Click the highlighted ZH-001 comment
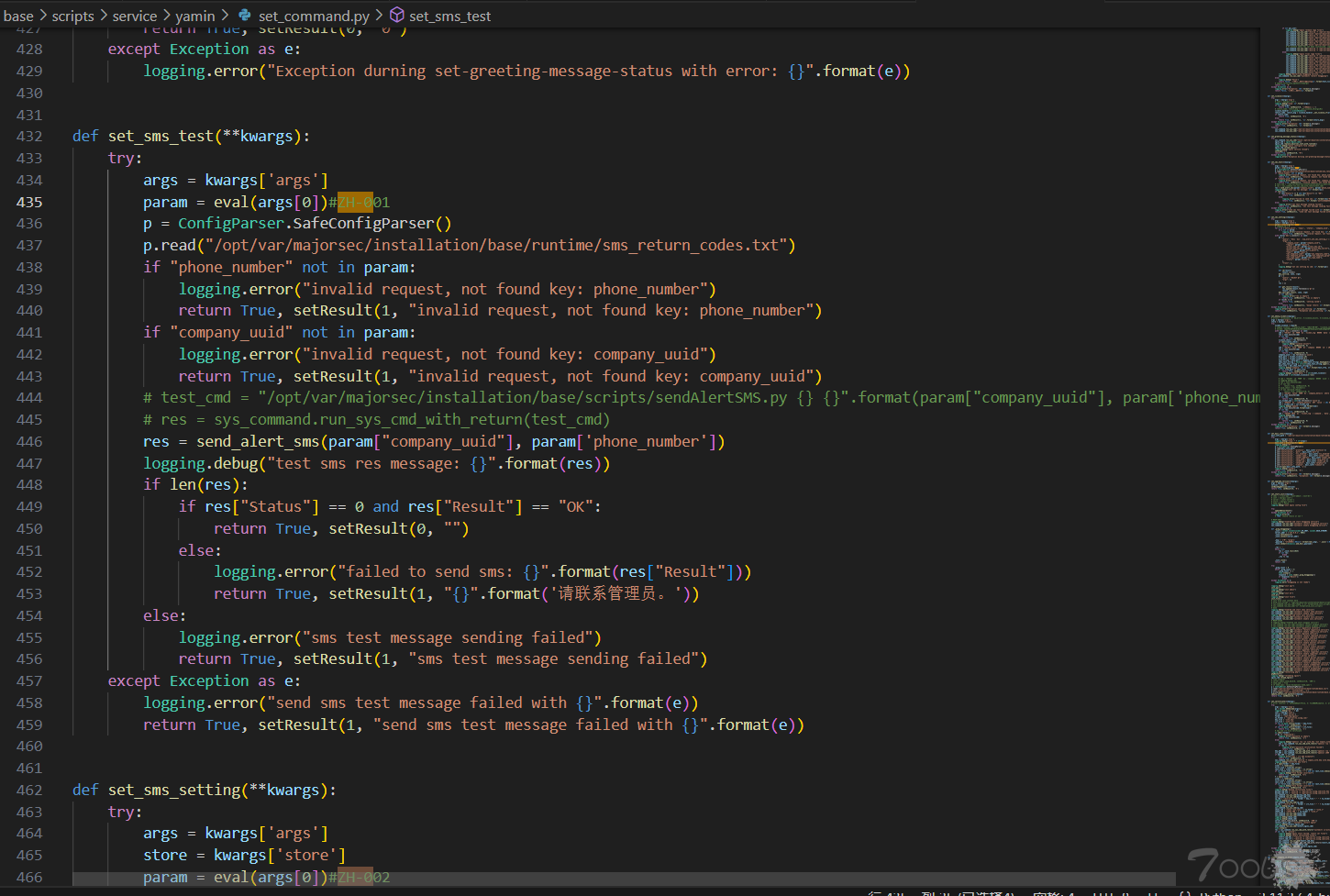 point(363,202)
